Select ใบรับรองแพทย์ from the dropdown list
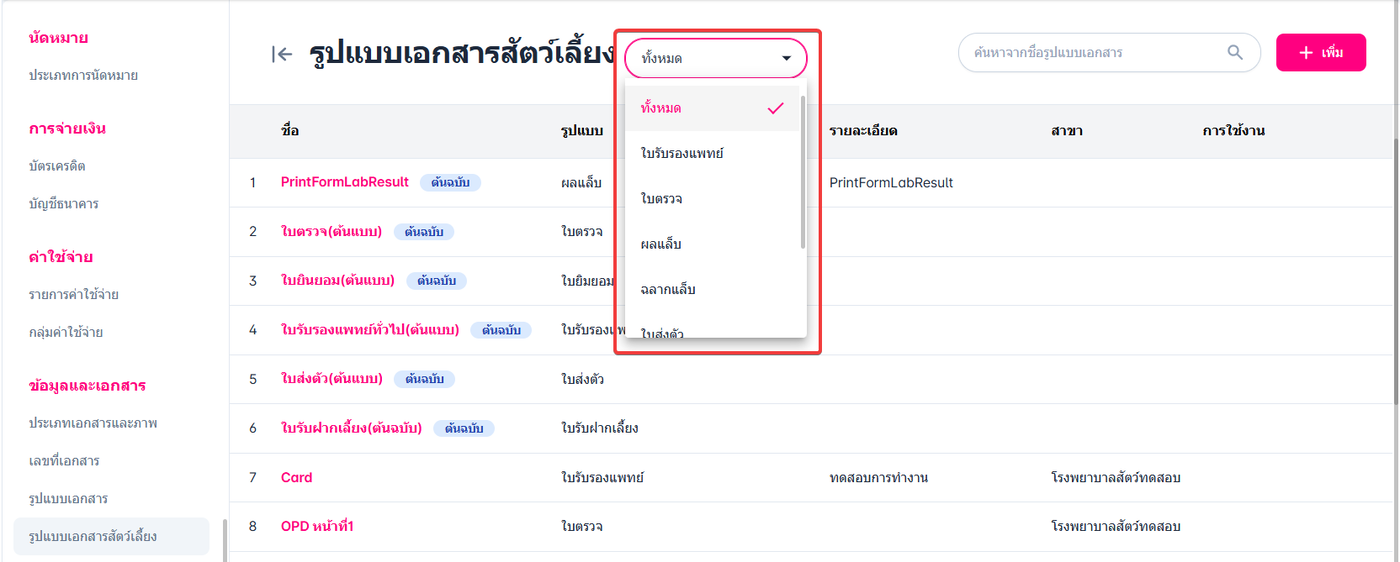Image resolution: width=1400 pixels, height=562 pixels. click(682, 154)
